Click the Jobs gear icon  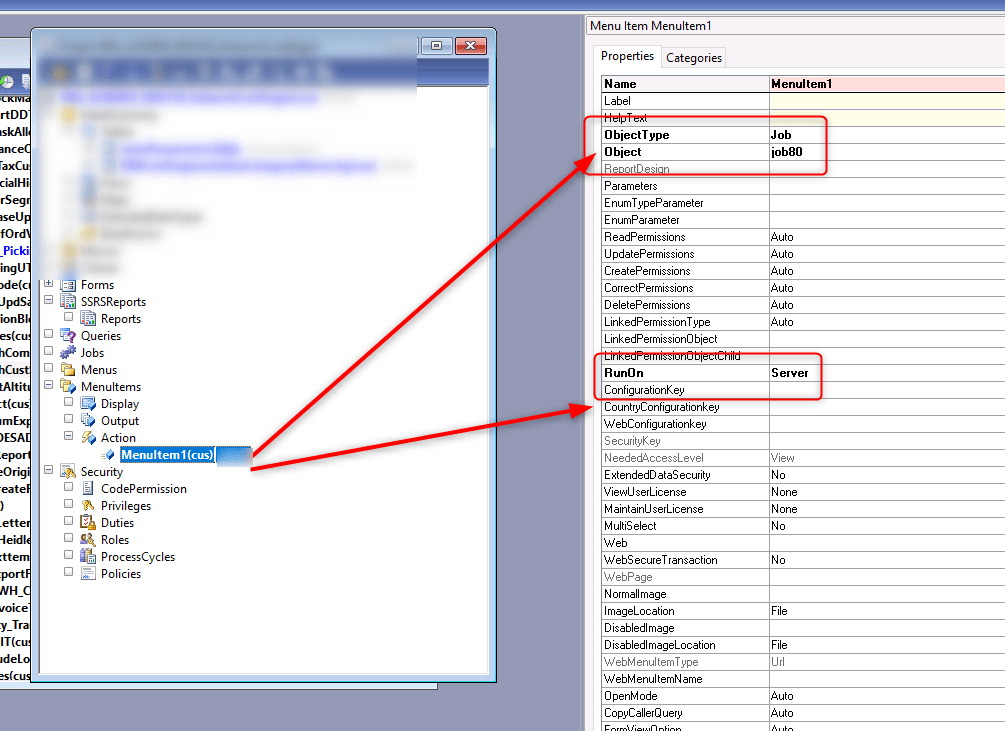point(68,353)
